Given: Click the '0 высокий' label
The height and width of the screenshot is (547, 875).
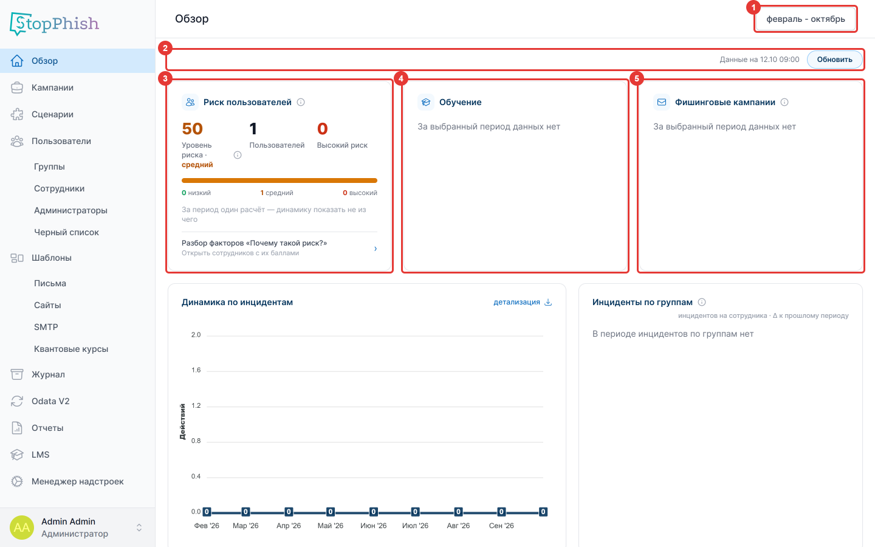Looking at the screenshot, I should pos(359,193).
